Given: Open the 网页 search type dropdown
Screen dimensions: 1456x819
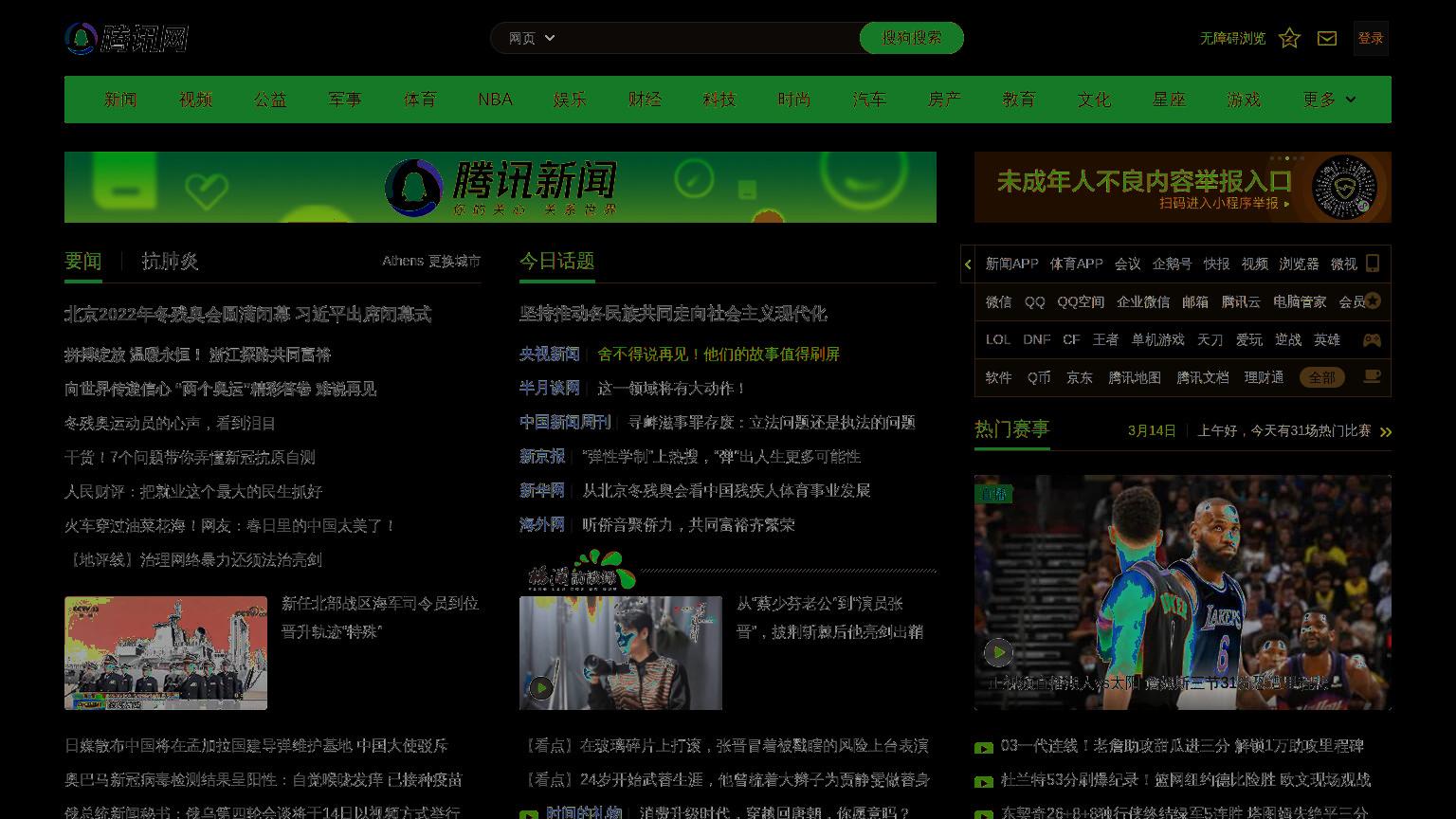Looking at the screenshot, I should click(532, 38).
